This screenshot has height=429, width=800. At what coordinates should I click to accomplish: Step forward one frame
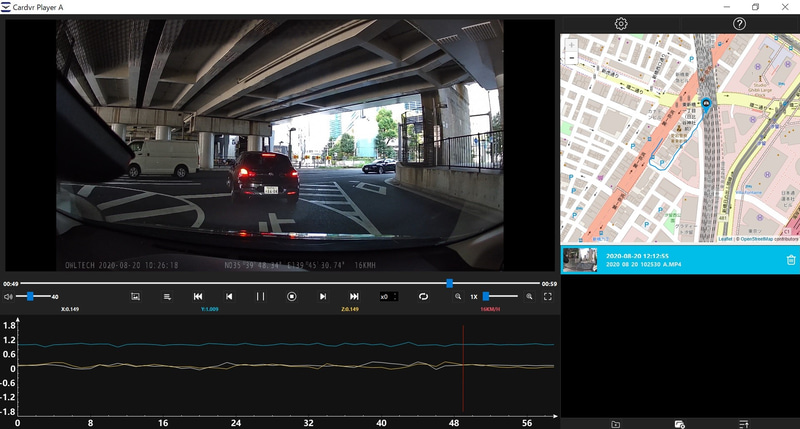[x=322, y=296]
